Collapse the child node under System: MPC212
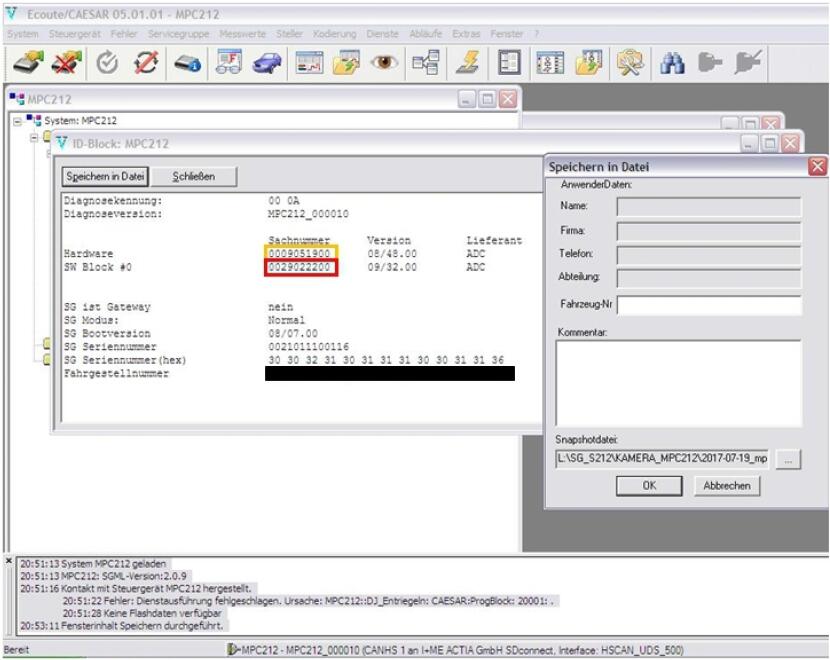Screen dimensions: 830x660 tap(34, 138)
